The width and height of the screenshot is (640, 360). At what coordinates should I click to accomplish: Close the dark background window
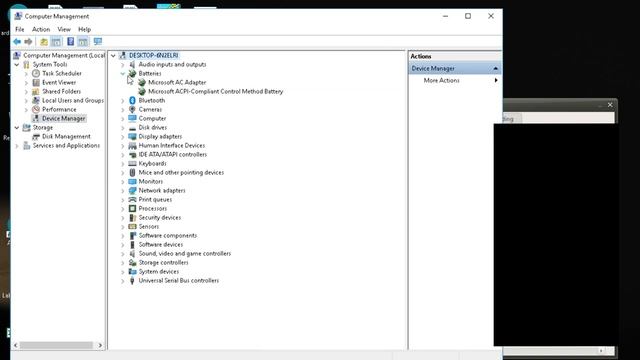[x=610, y=105]
